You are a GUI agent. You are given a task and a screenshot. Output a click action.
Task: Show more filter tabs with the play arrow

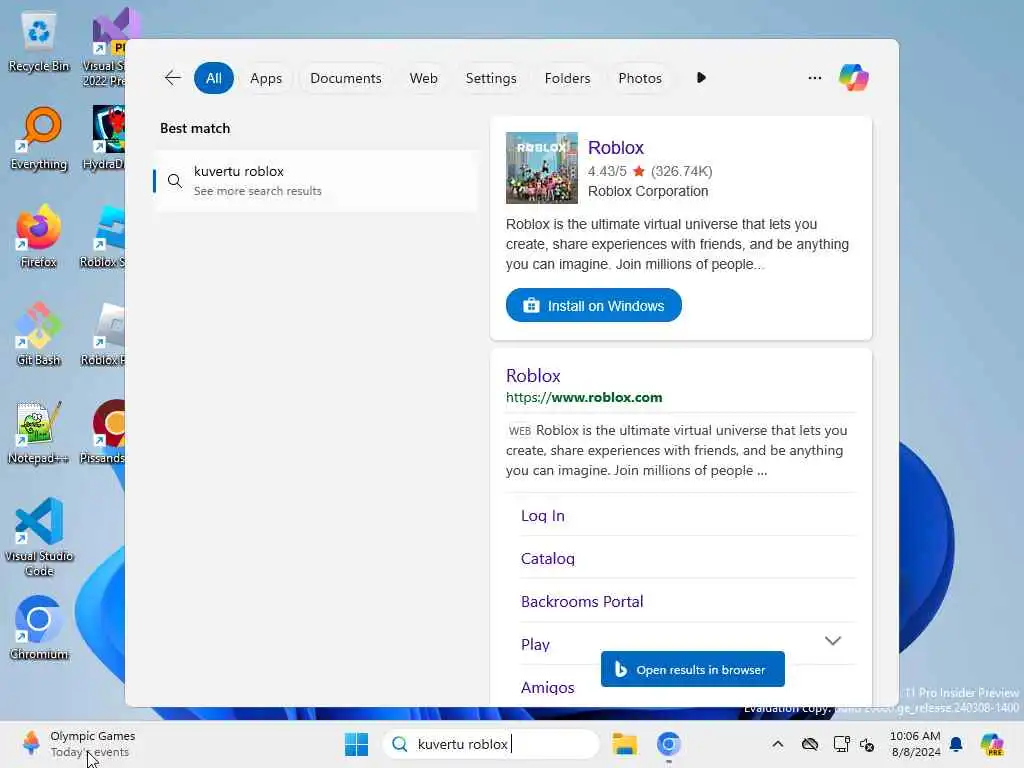click(x=701, y=78)
